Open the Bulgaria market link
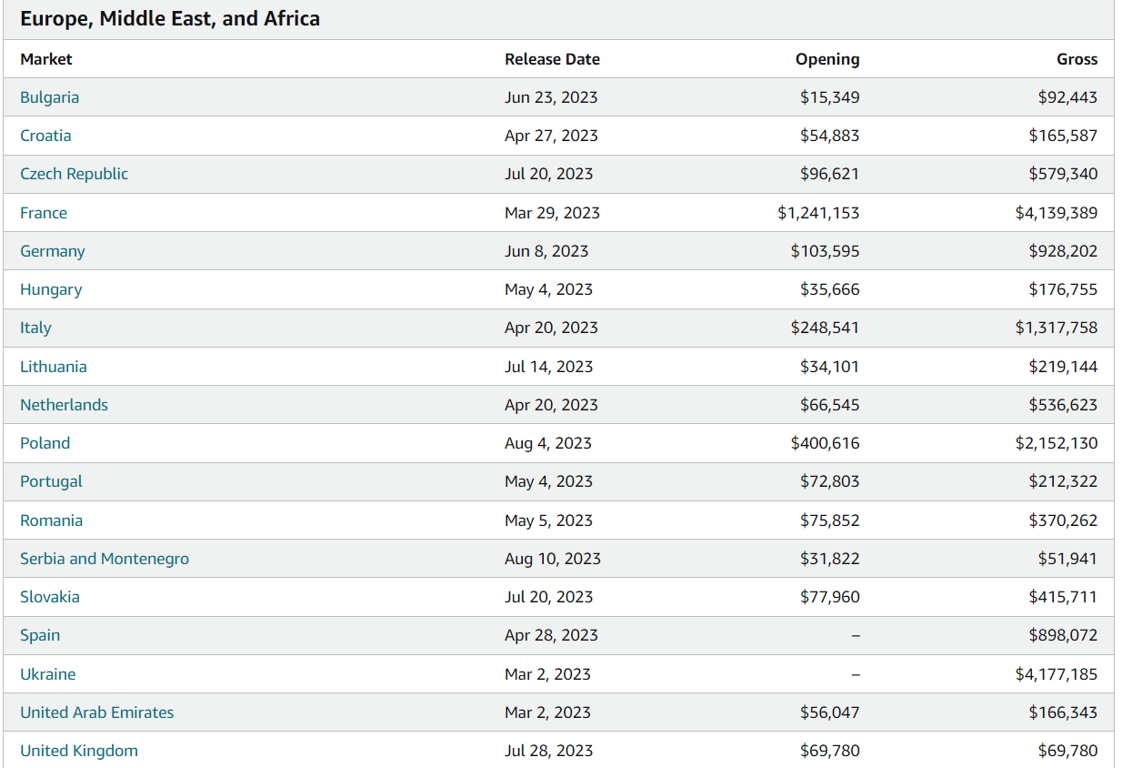 (49, 97)
